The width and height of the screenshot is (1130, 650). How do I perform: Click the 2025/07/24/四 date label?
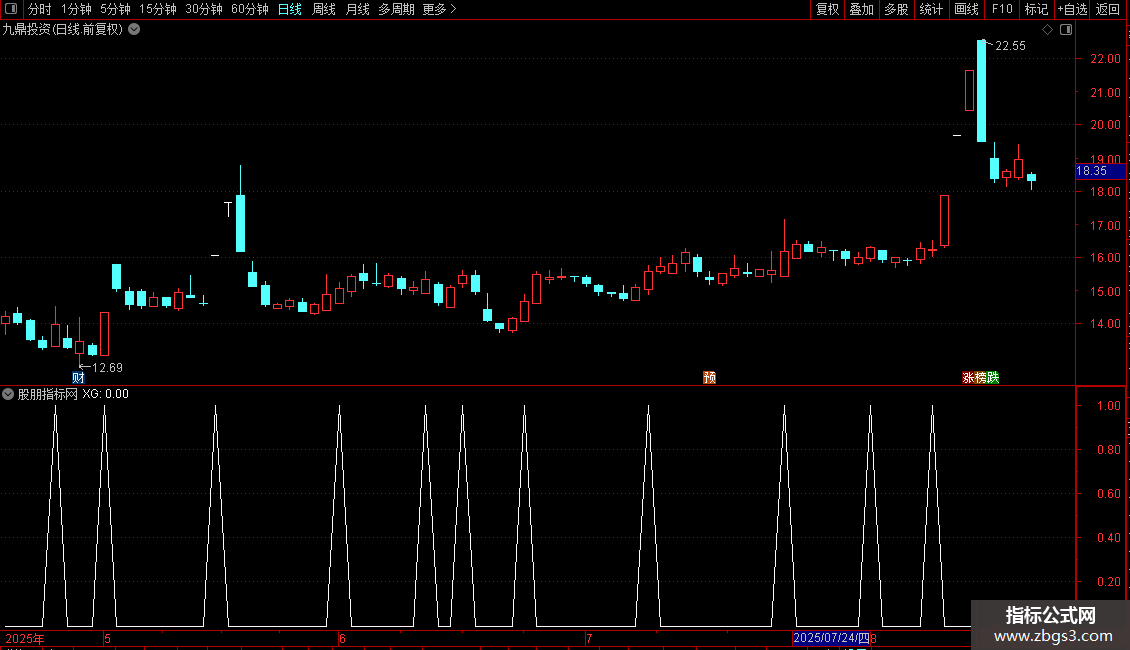831,638
